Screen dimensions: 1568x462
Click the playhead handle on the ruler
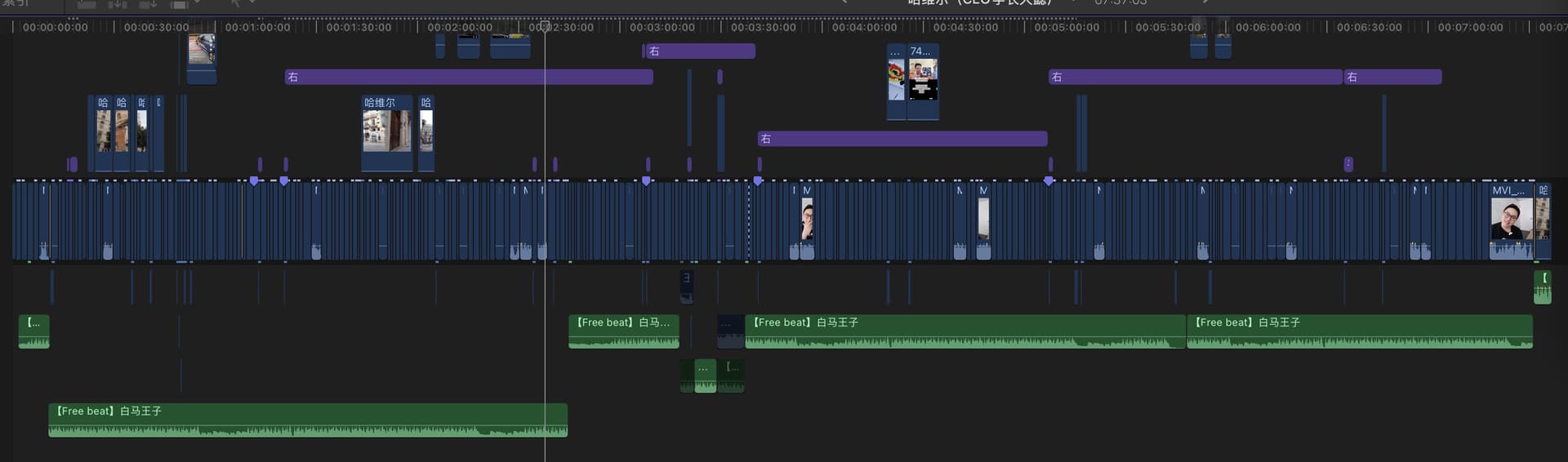tap(545, 26)
